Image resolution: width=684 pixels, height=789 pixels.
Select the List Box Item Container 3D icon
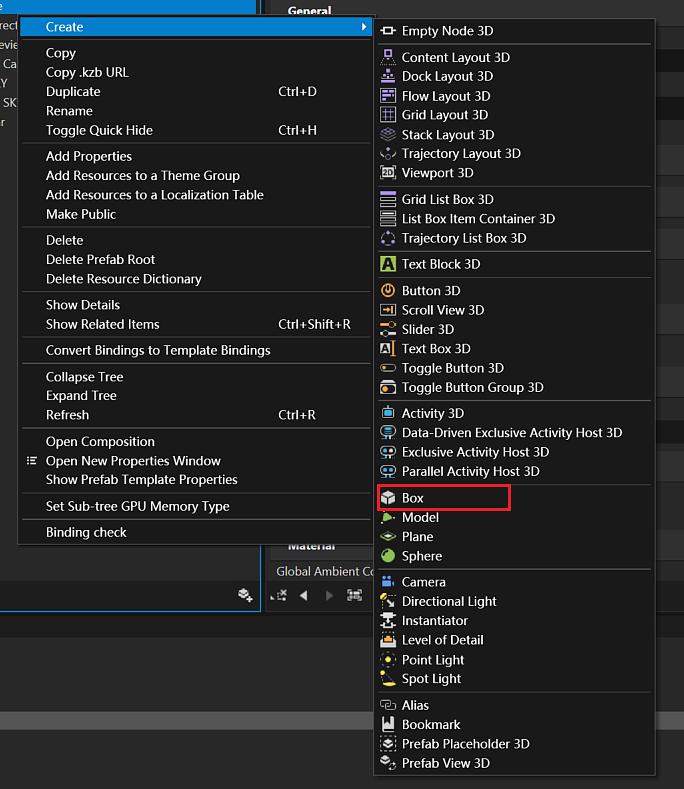click(388, 218)
